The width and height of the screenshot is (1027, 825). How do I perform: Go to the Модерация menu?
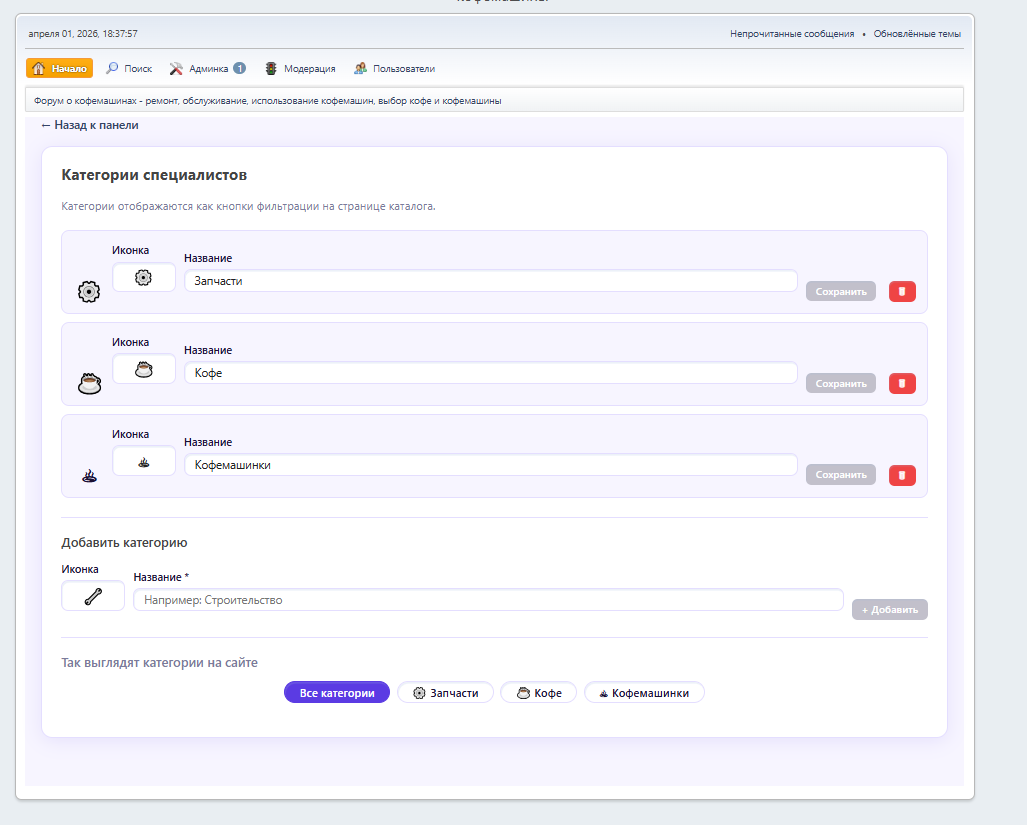(300, 69)
